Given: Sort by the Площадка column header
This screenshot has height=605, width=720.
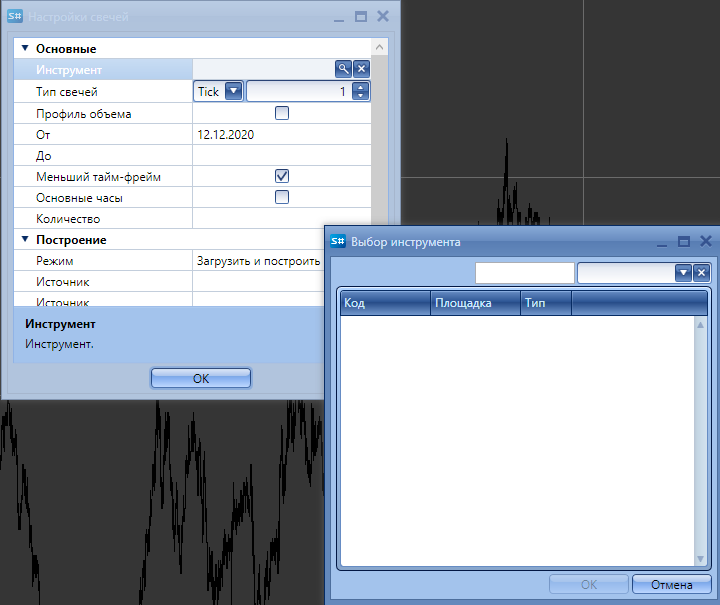Looking at the screenshot, I should click(x=475, y=303).
